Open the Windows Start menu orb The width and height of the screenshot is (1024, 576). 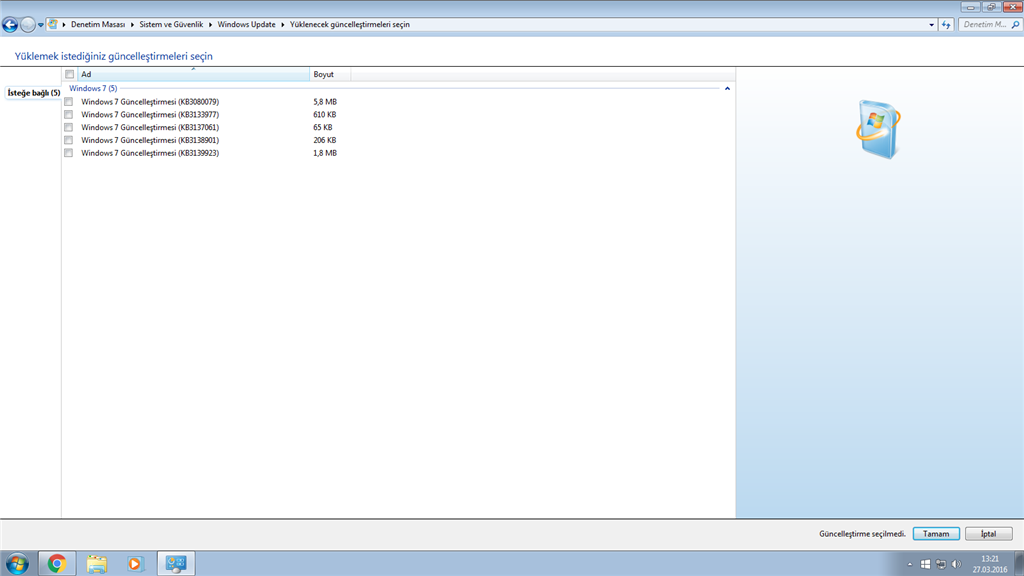[x=17, y=563]
